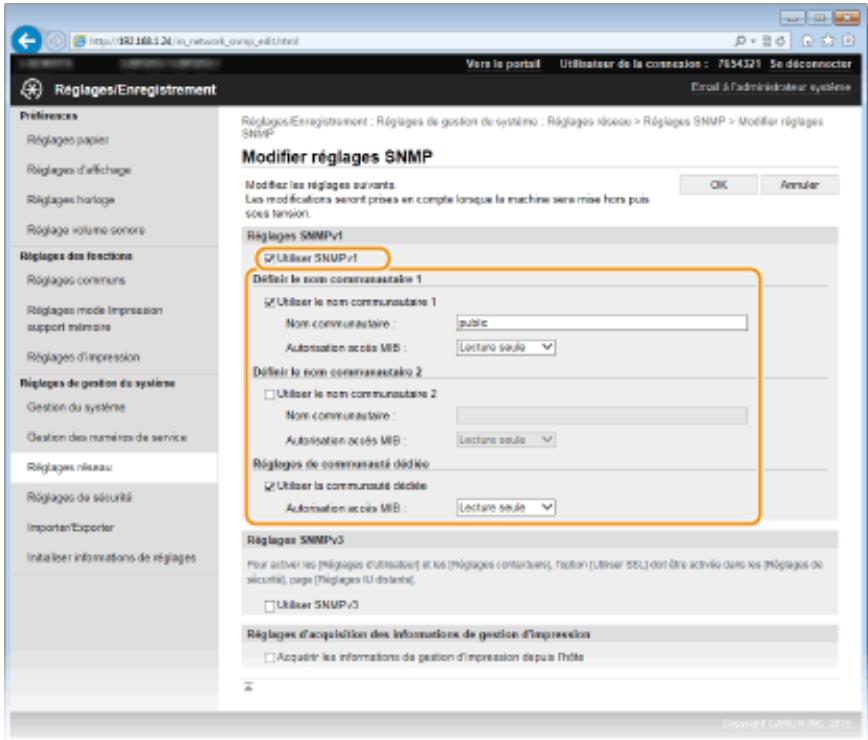Image resolution: width=868 pixels, height=740 pixels.
Task: Open Réglages papier in sidebar
Action: [x=68, y=139]
